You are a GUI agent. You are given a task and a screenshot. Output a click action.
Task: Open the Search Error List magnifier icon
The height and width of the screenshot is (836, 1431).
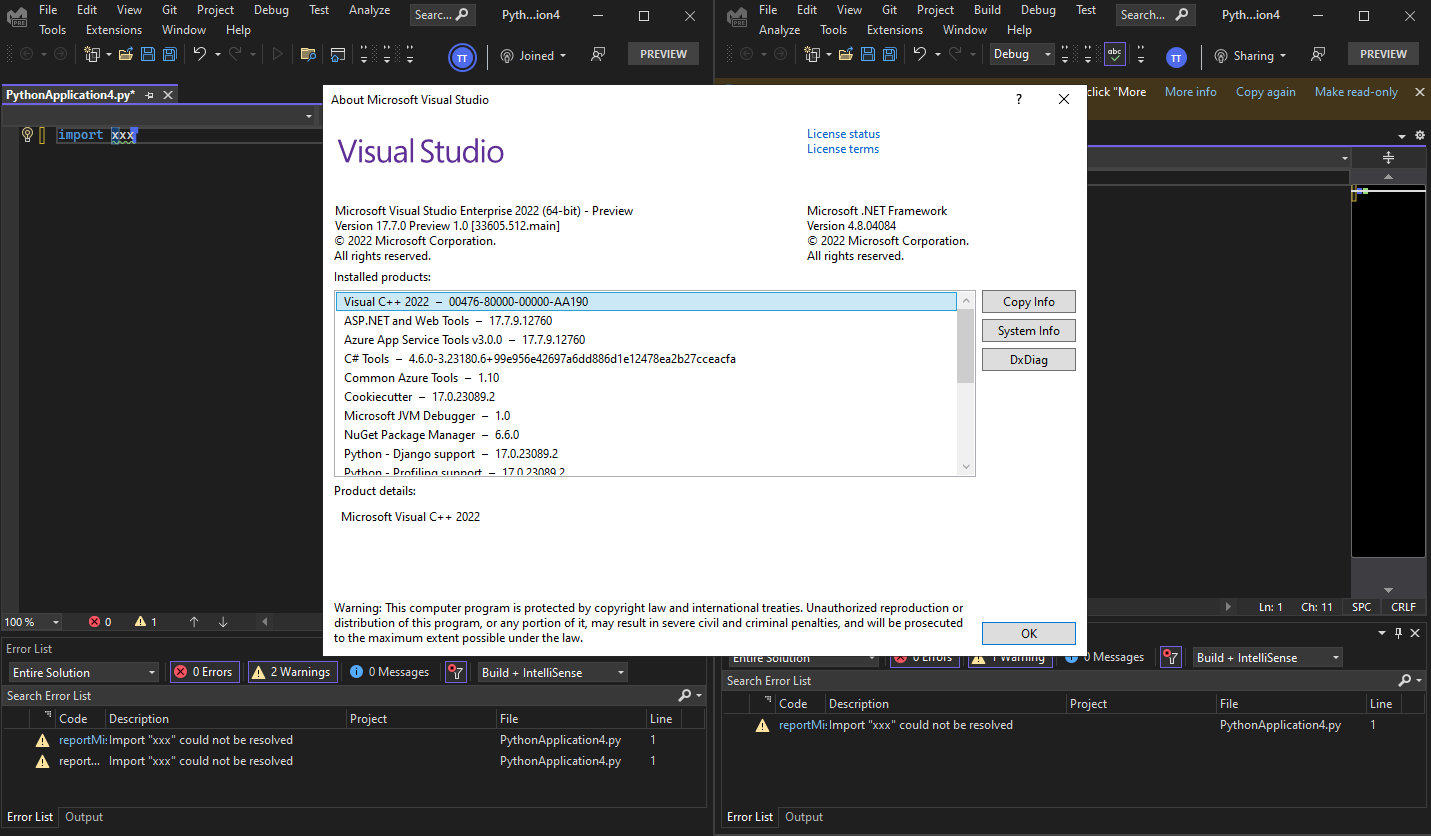(684, 694)
